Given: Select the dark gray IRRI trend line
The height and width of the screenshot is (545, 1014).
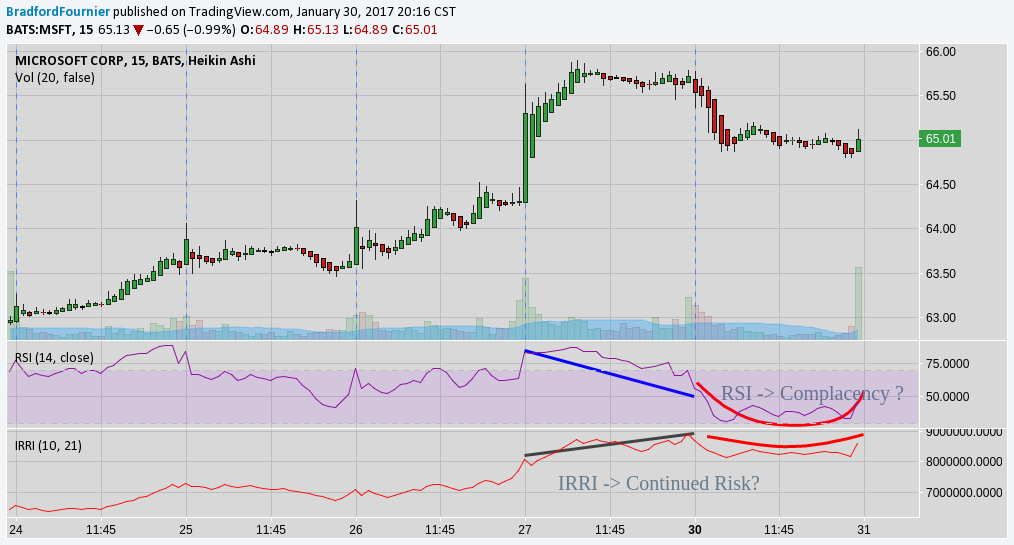Looking at the screenshot, I should (609, 444).
